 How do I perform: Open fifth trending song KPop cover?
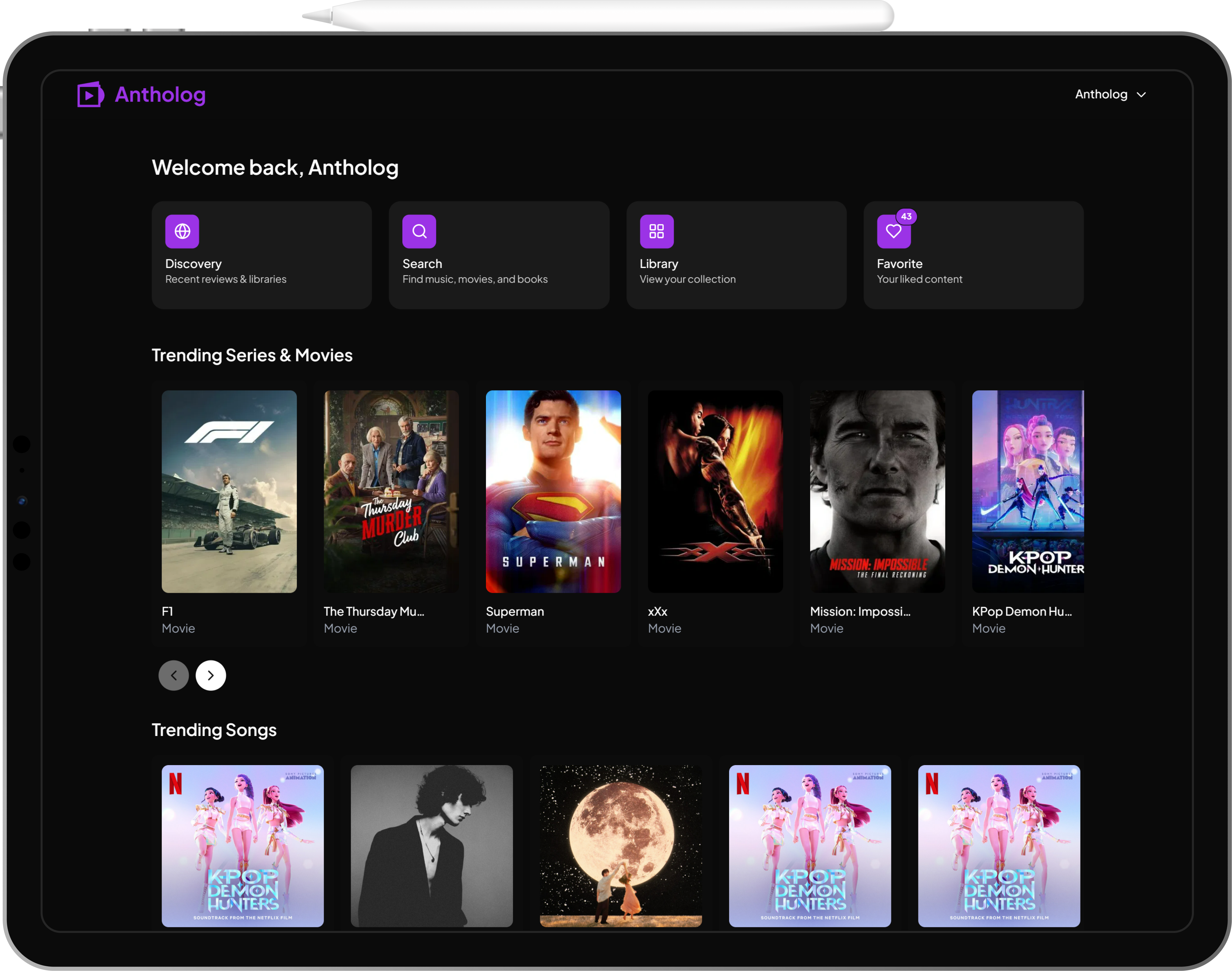[999, 846]
